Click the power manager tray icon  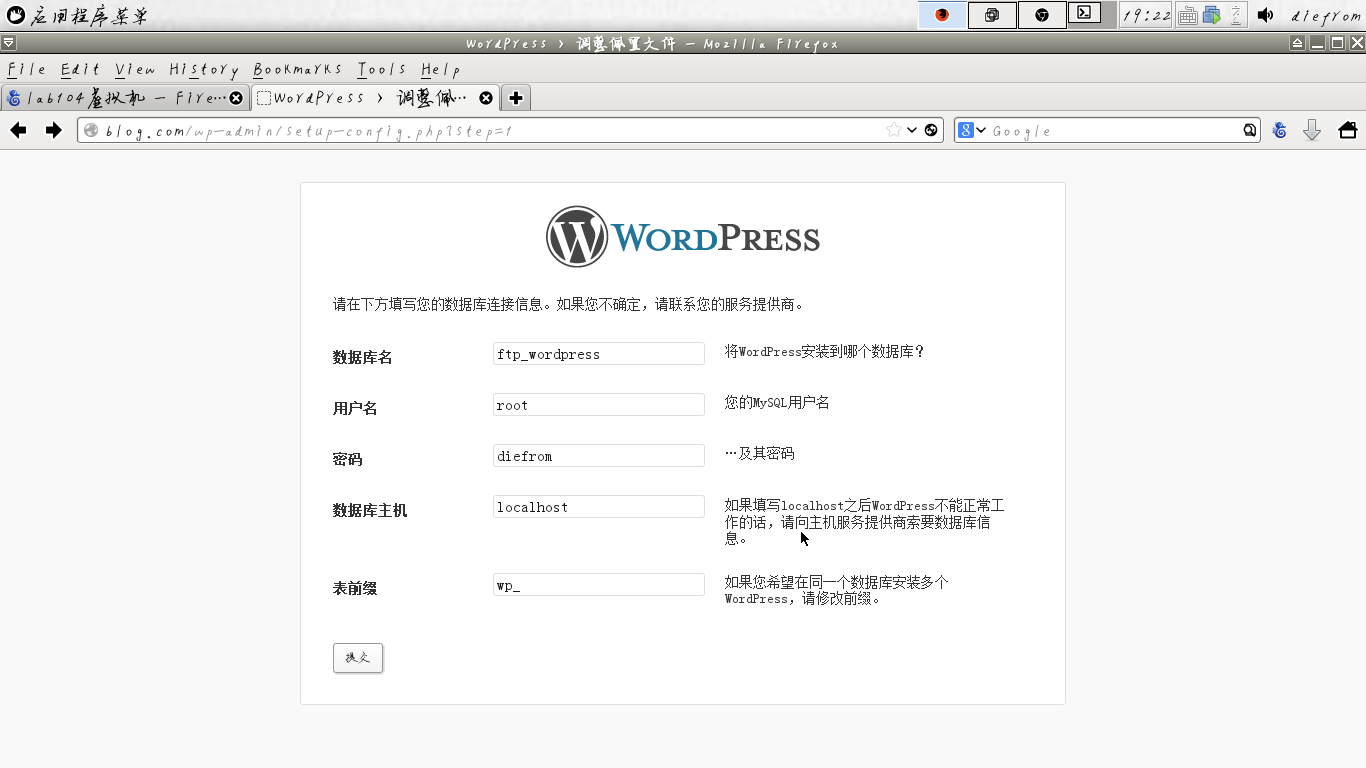click(1236, 15)
